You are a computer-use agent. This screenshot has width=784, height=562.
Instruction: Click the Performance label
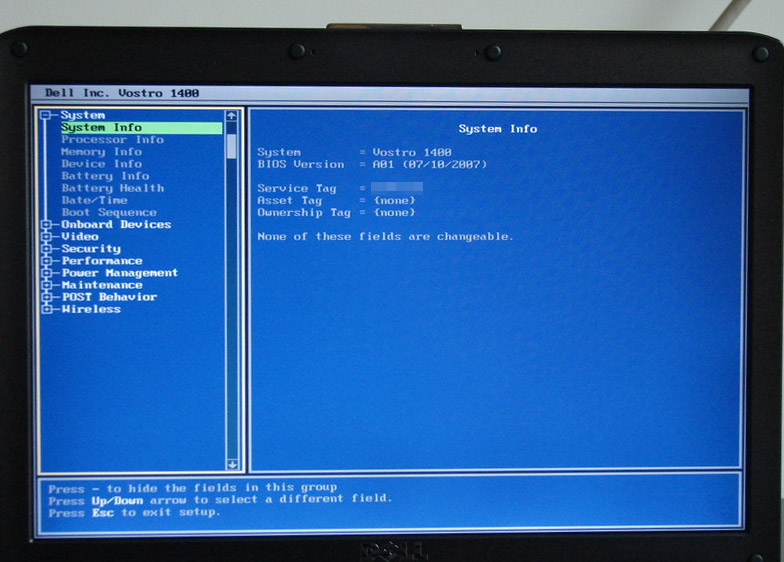click(102, 261)
